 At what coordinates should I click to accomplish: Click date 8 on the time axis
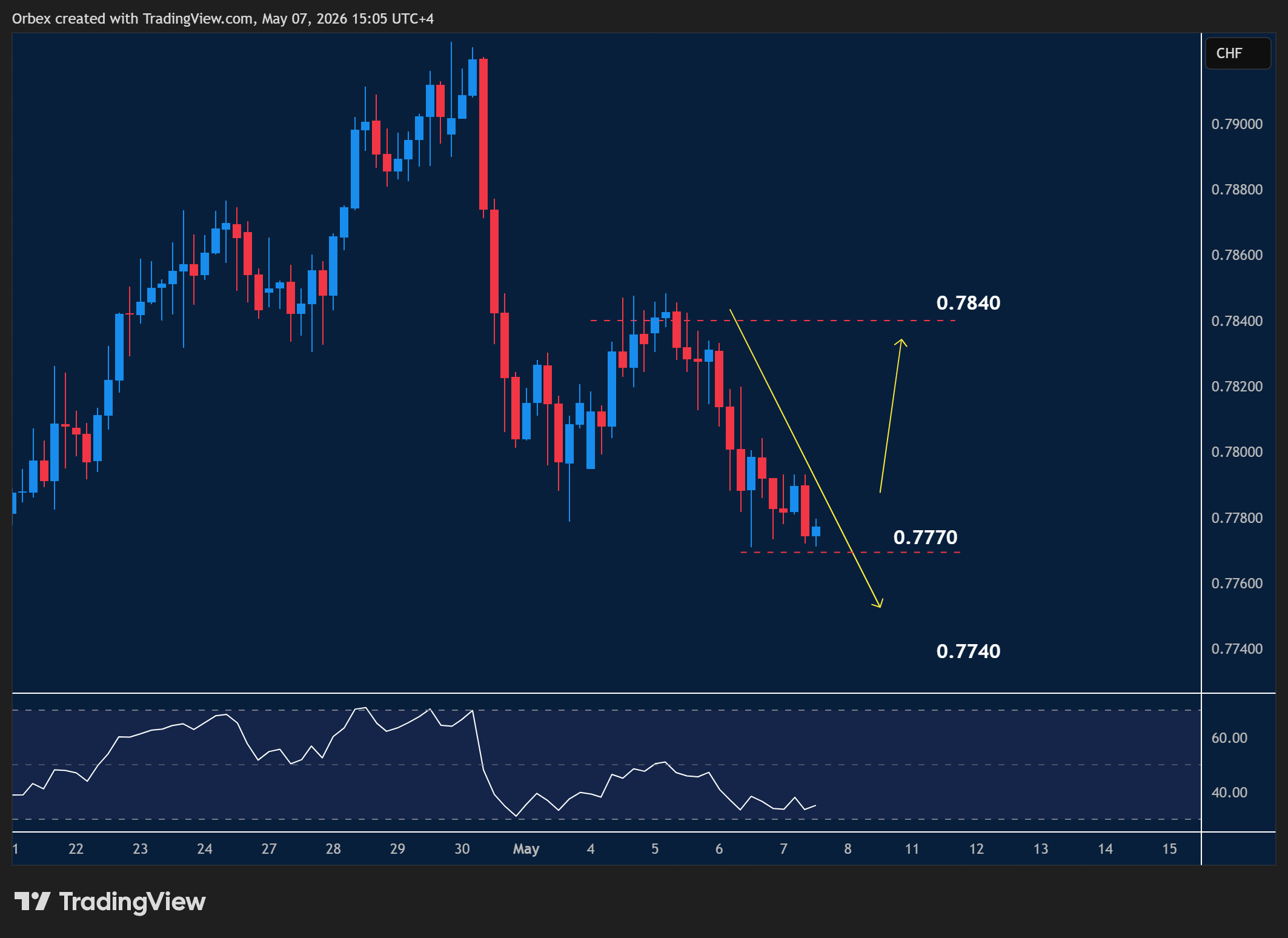[x=848, y=849]
